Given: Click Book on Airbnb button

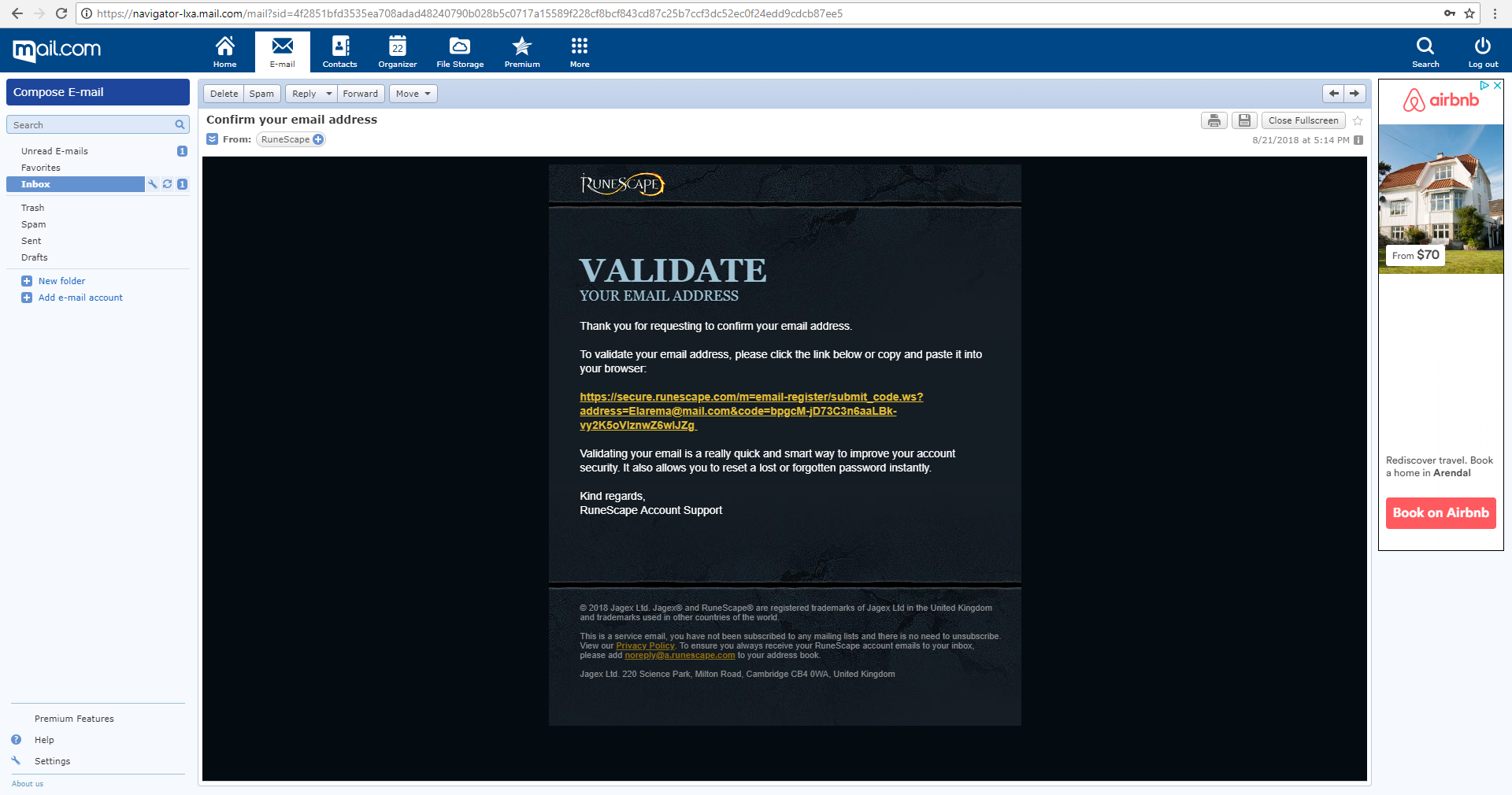Looking at the screenshot, I should [1440, 512].
